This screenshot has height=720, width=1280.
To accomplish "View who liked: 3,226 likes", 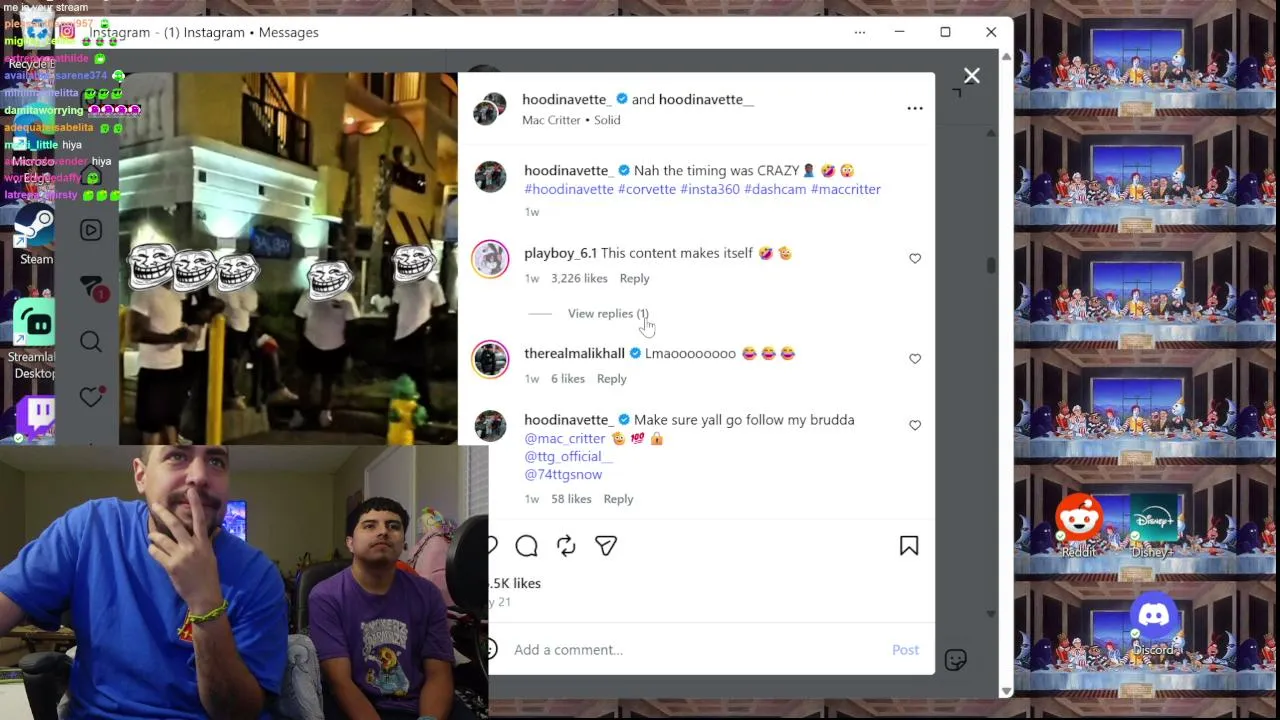I will 579,279.
